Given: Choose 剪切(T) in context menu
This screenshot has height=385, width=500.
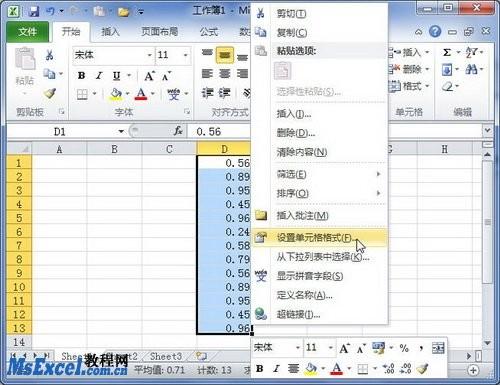Looking at the screenshot, I should [320, 14].
